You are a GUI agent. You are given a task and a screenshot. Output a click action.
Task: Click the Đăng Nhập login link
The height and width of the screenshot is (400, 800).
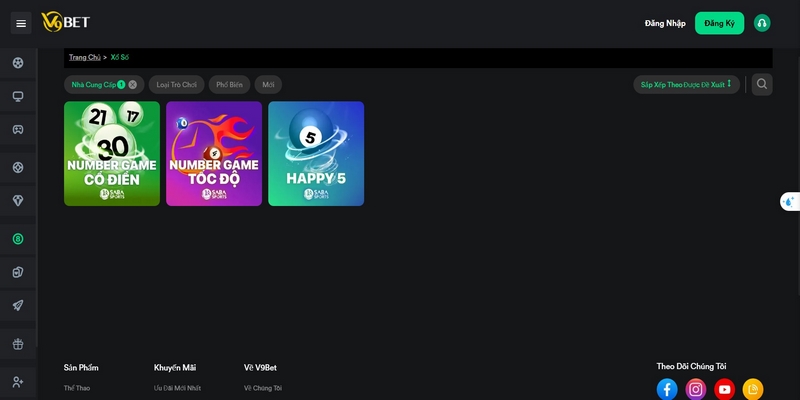(x=665, y=23)
